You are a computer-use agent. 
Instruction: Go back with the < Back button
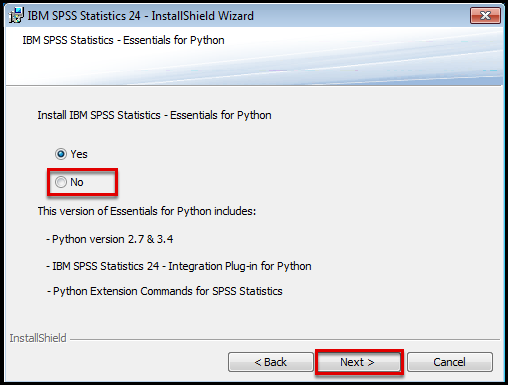pyautogui.click(x=271, y=362)
